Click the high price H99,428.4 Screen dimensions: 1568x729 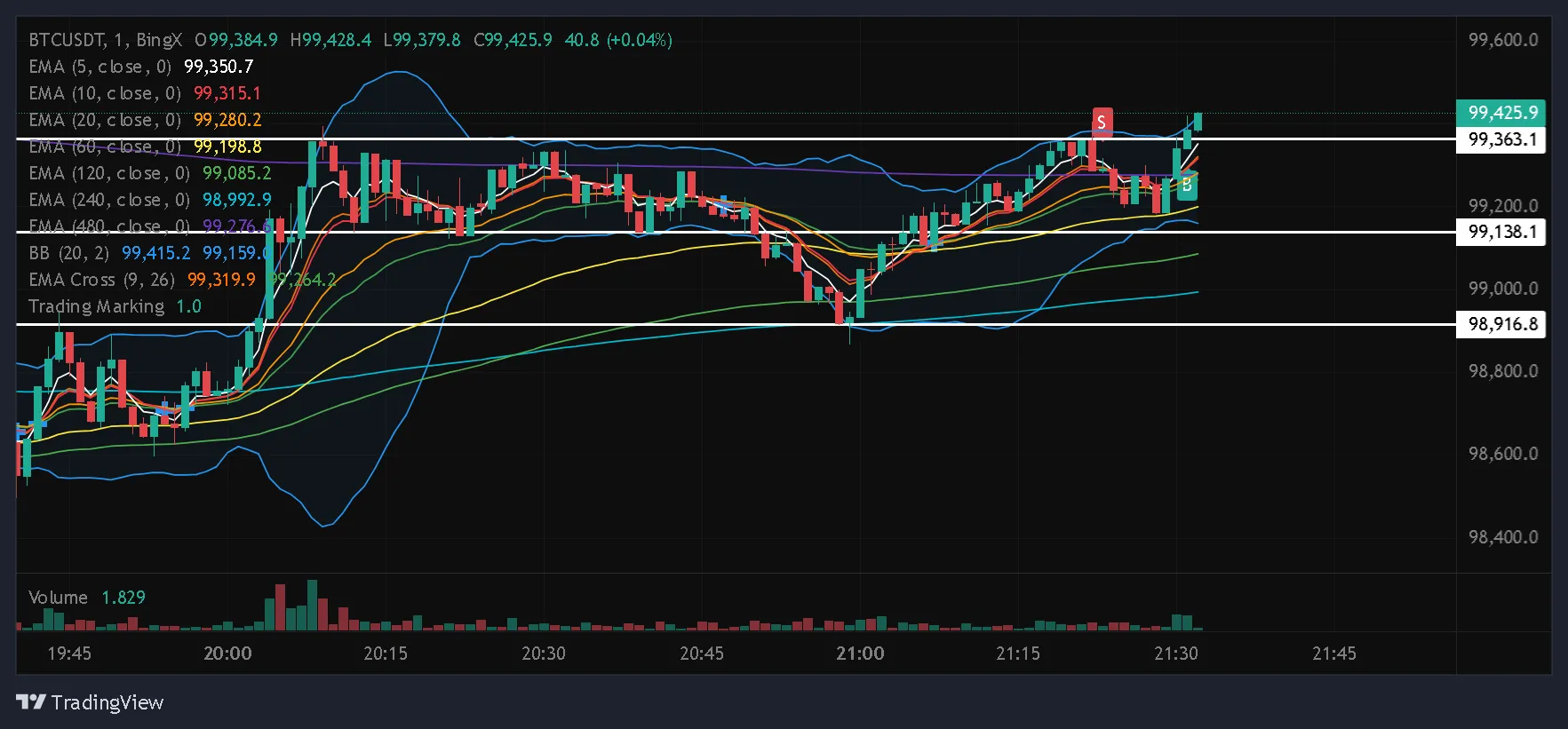[330, 40]
